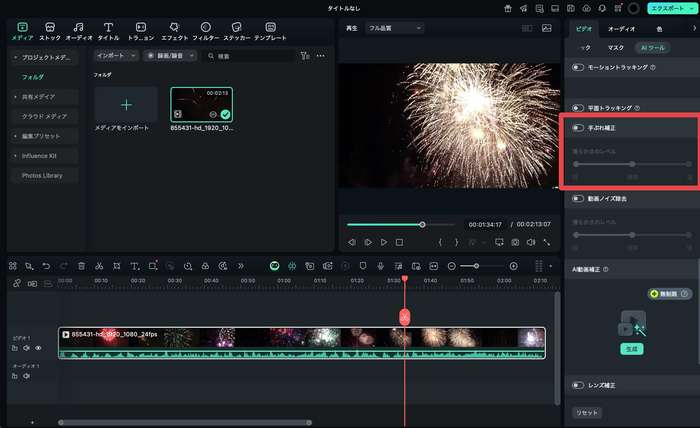This screenshot has height=428, width=700.
Task: Open the フル品質 playback quality dropdown
Action: (x=395, y=28)
